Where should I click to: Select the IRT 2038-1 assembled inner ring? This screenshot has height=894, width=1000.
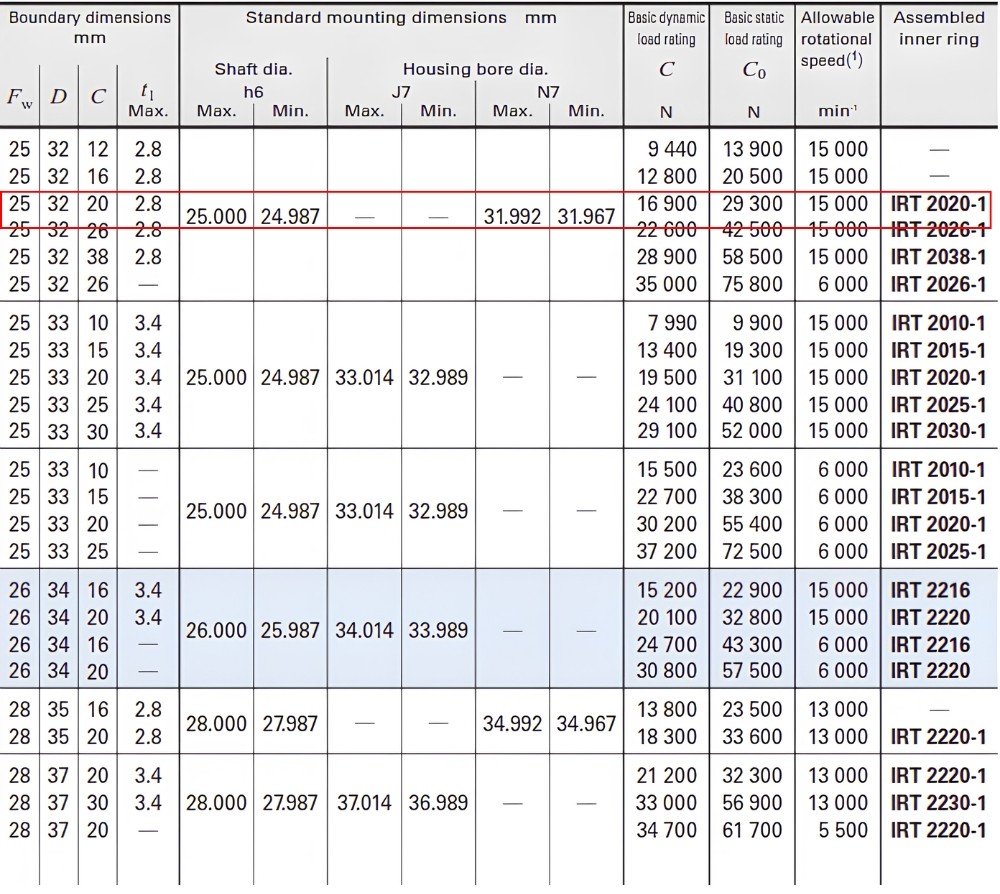pyautogui.click(x=938, y=257)
